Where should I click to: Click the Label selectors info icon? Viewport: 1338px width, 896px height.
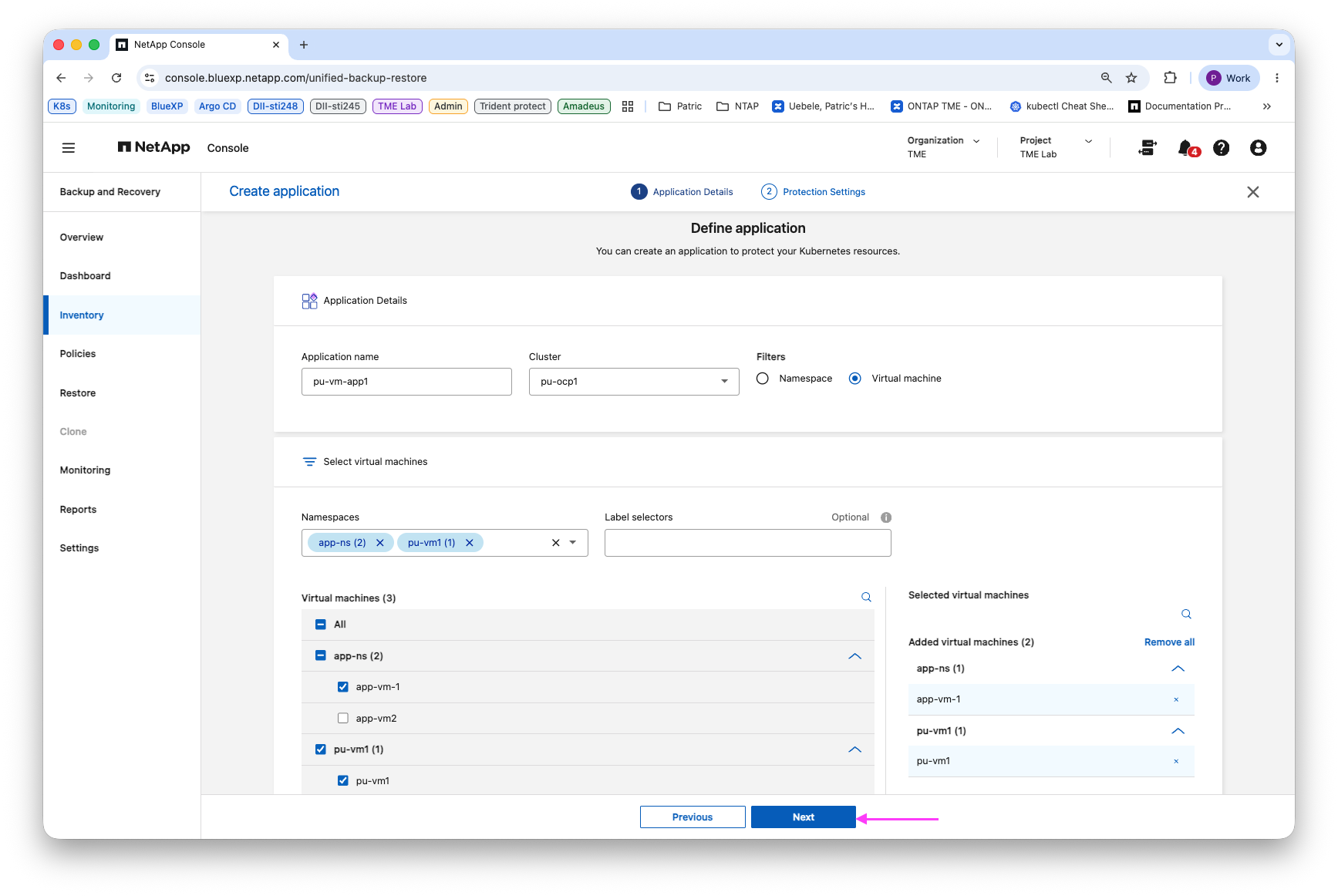[886, 517]
